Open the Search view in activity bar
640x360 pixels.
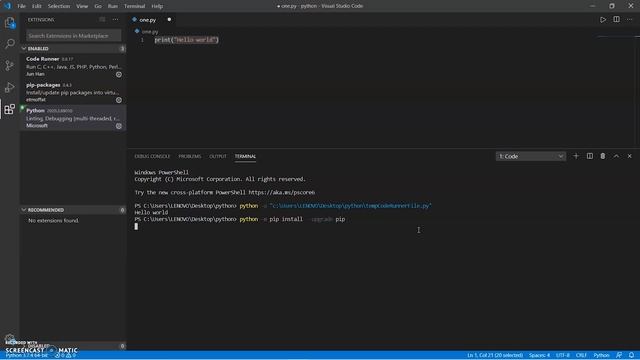click(x=10, y=44)
